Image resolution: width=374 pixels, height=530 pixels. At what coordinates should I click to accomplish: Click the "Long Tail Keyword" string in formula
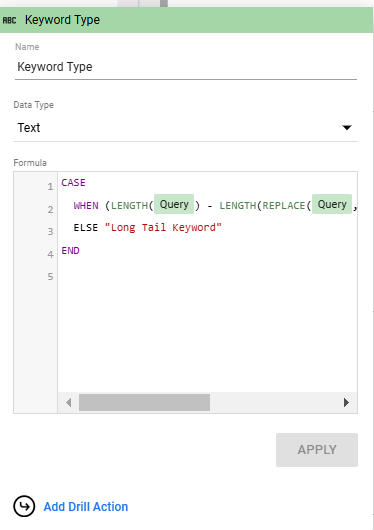163,227
